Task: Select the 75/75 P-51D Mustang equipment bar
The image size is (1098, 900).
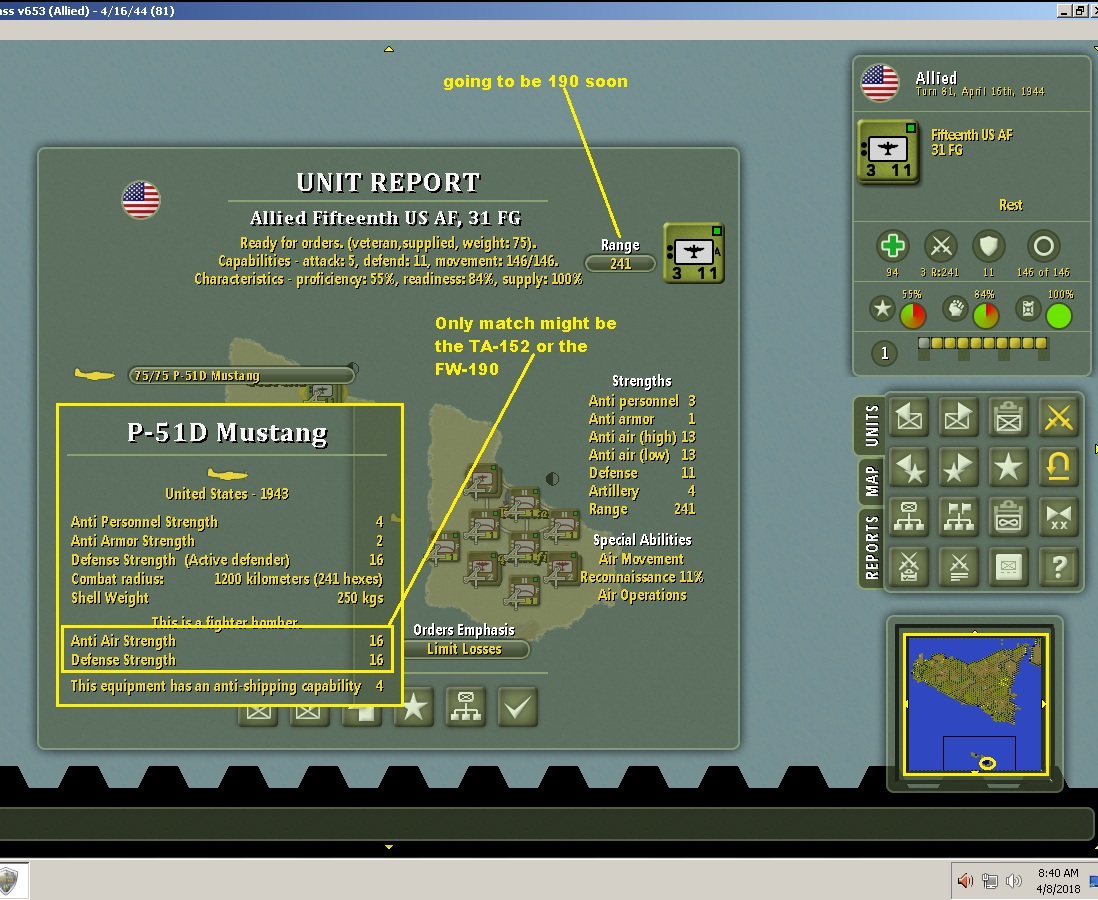Action: [242, 375]
